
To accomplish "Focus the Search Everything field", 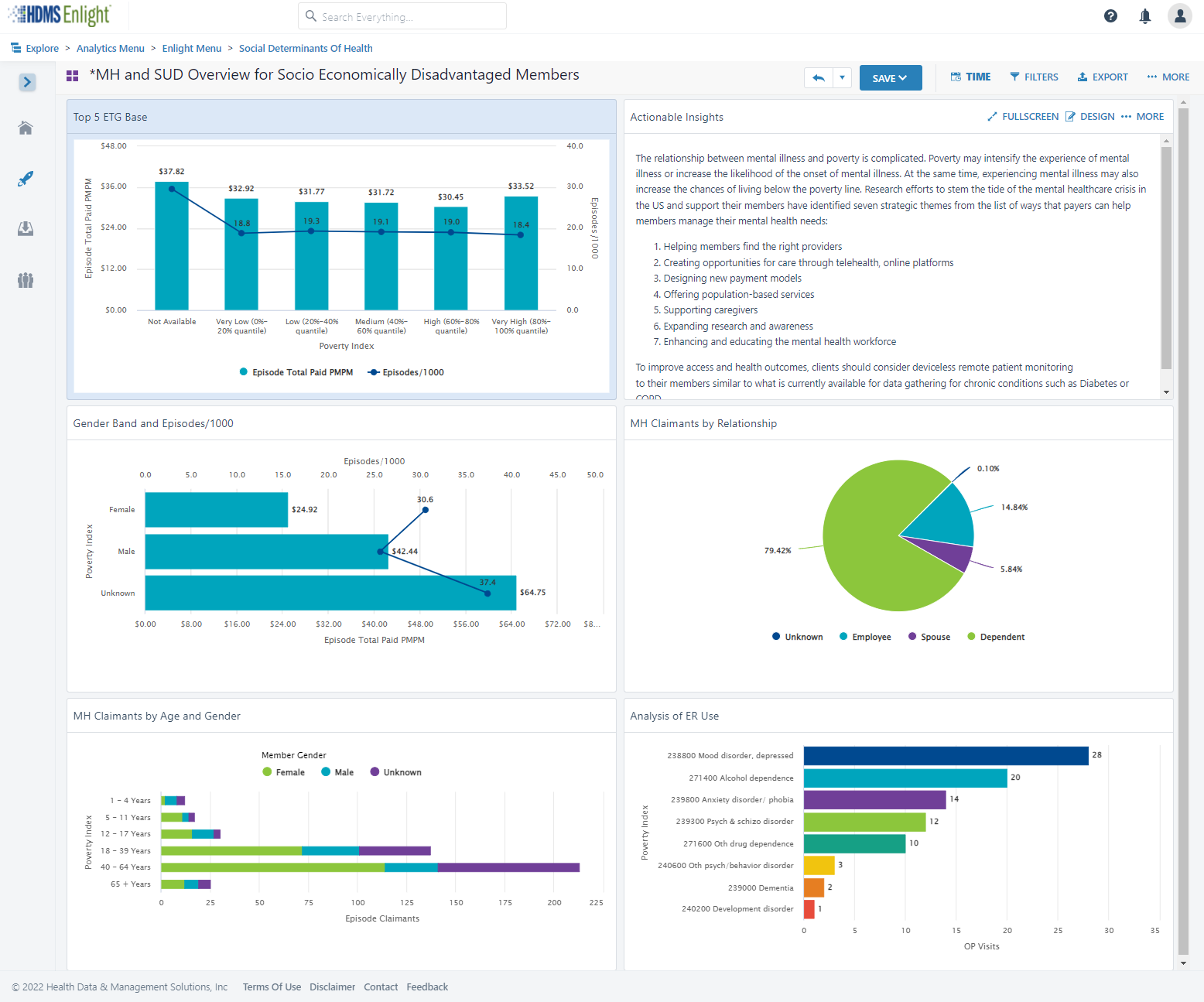I will tap(402, 16).
